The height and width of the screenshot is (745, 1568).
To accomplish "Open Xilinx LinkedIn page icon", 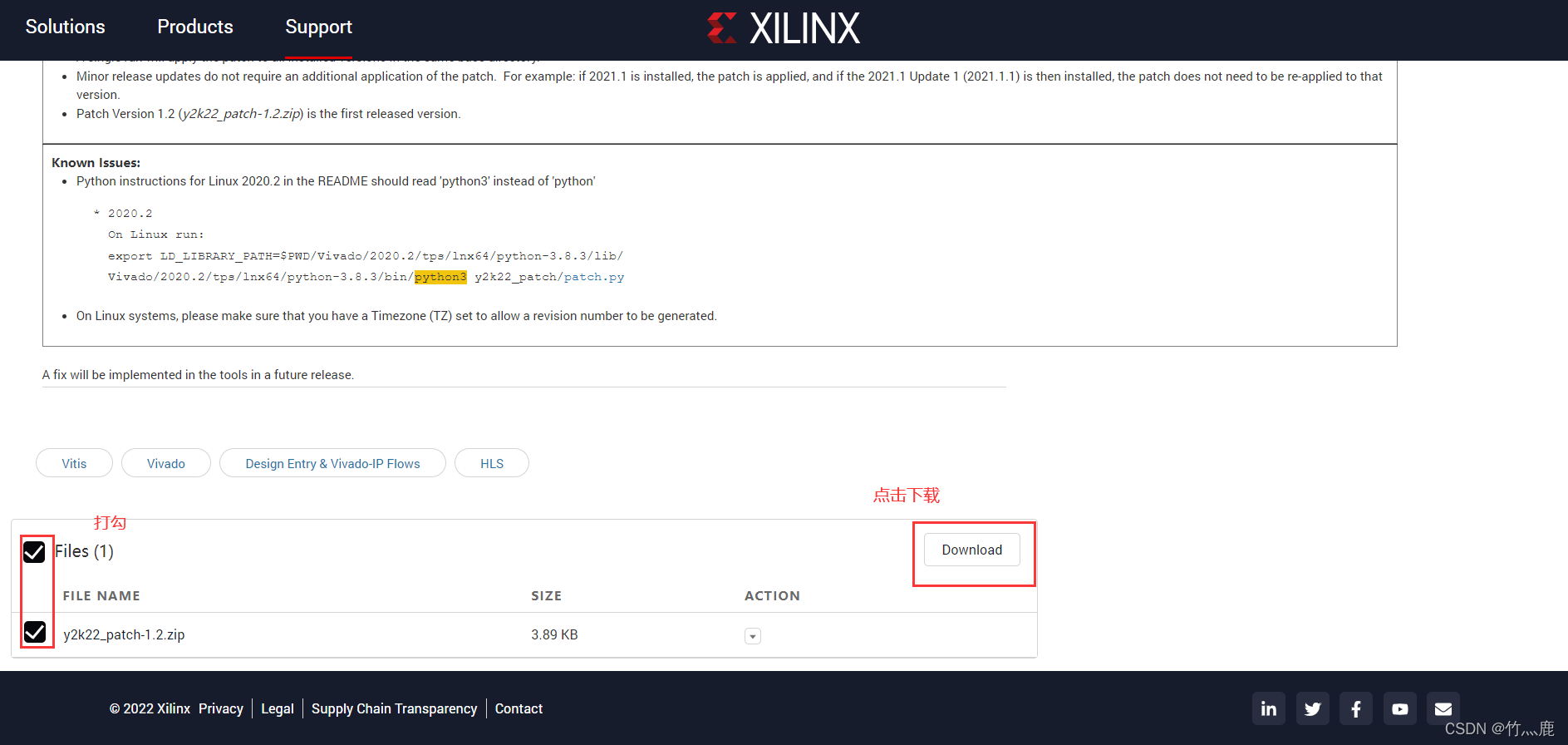I will point(1268,708).
